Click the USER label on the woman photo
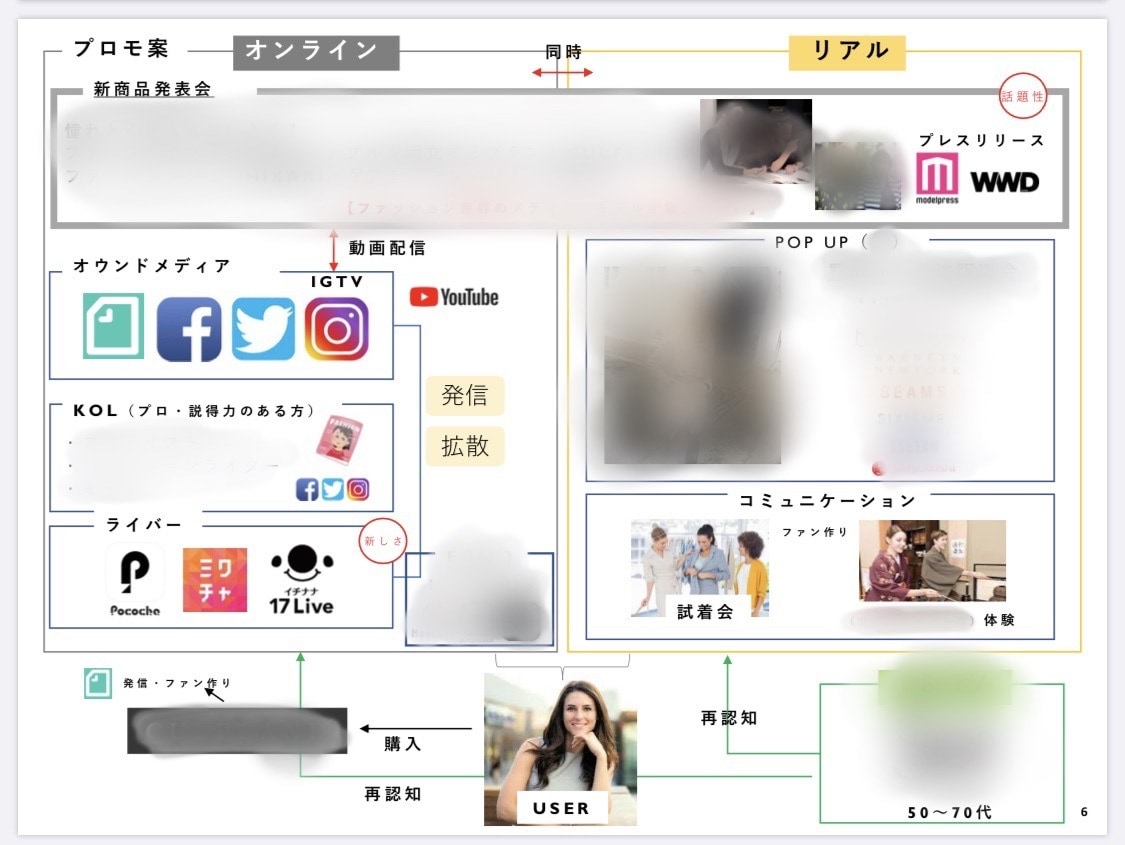1125x845 pixels. pyautogui.click(x=562, y=808)
